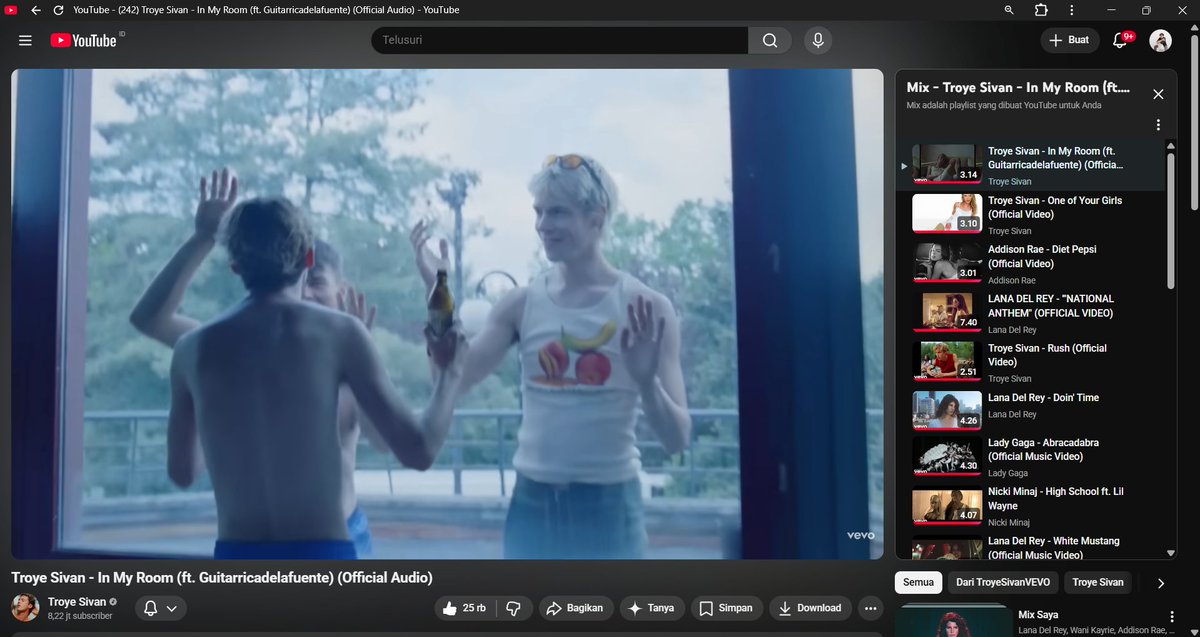Open browser extensions puzzle icon
The image size is (1200, 637).
(1041, 10)
